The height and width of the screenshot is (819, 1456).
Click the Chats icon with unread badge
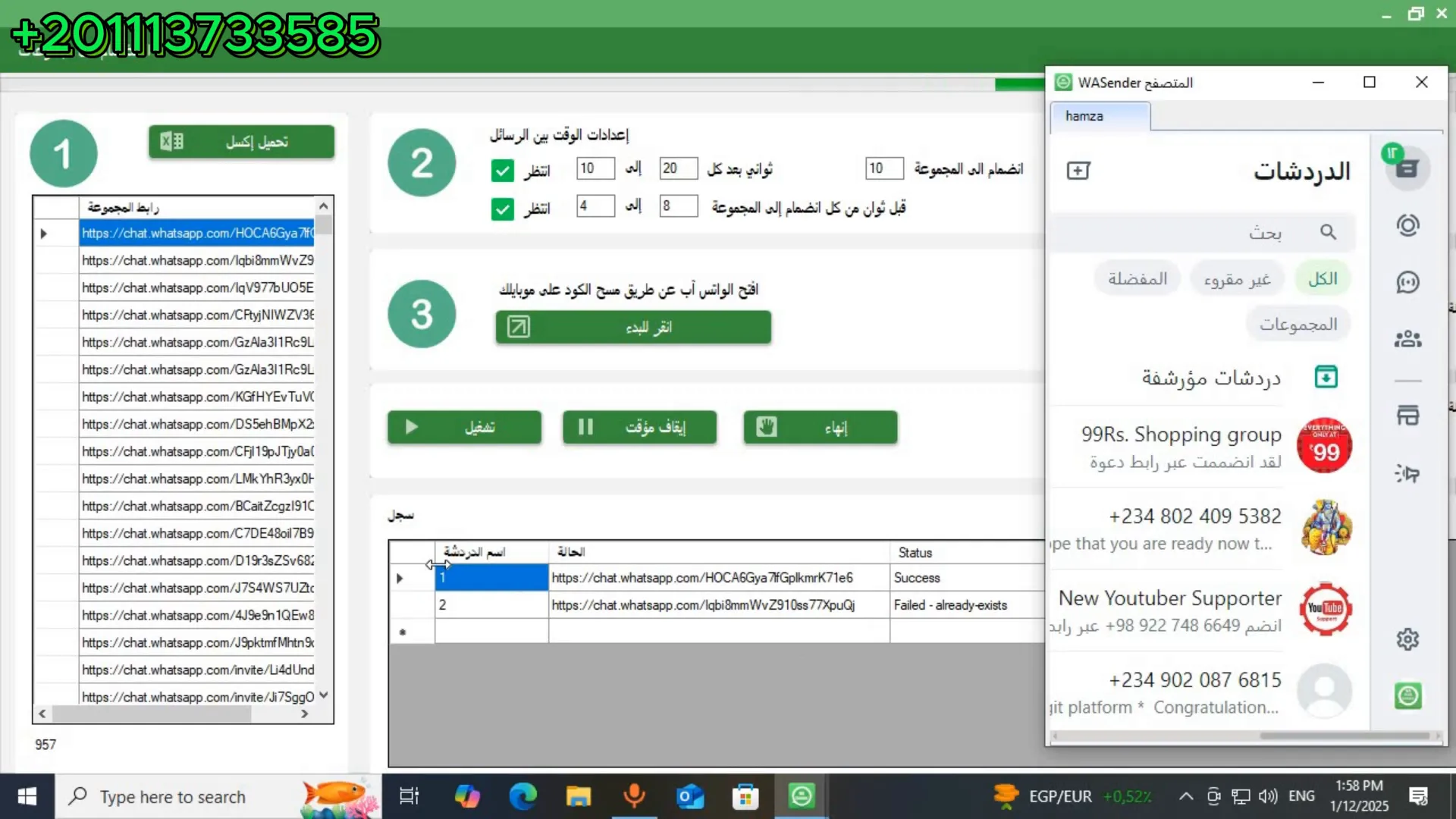[1407, 168]
